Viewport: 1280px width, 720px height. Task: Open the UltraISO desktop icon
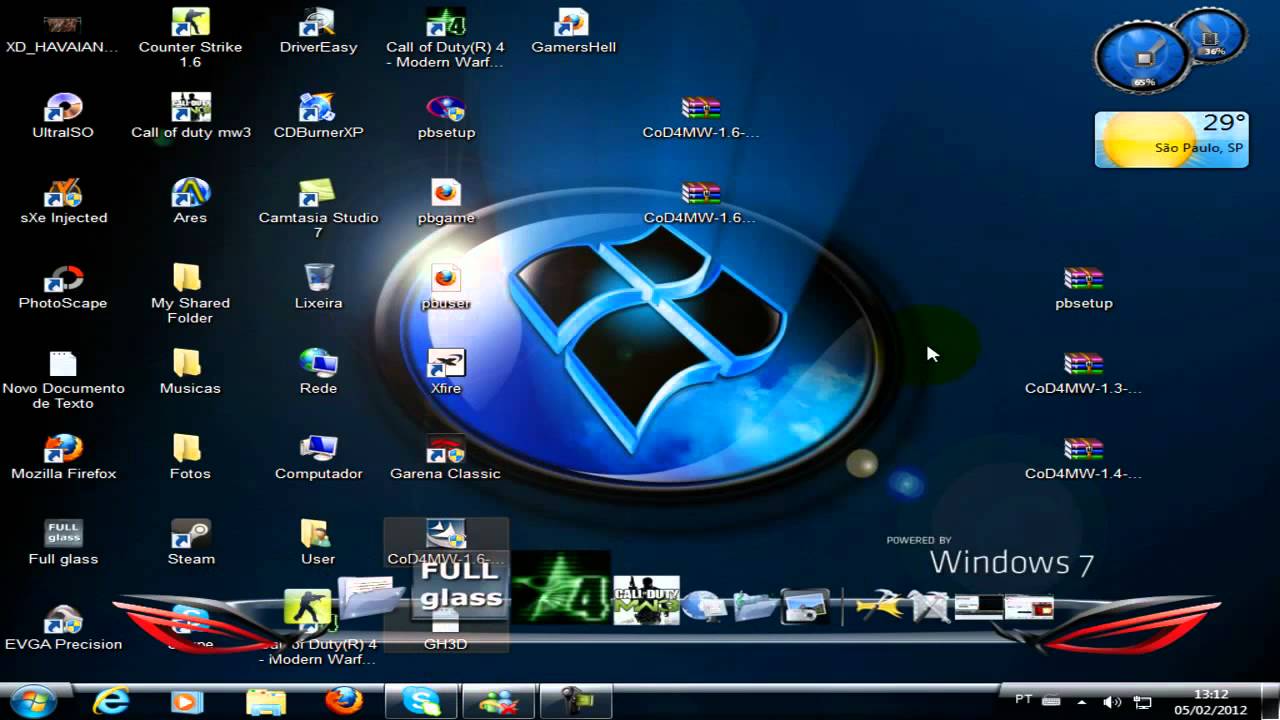coord(63,117)
